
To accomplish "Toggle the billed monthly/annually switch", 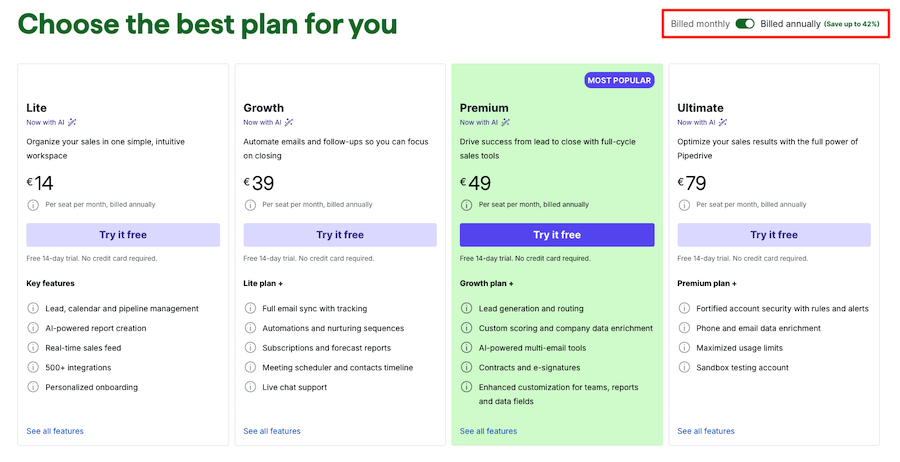I will click(744, 24).
